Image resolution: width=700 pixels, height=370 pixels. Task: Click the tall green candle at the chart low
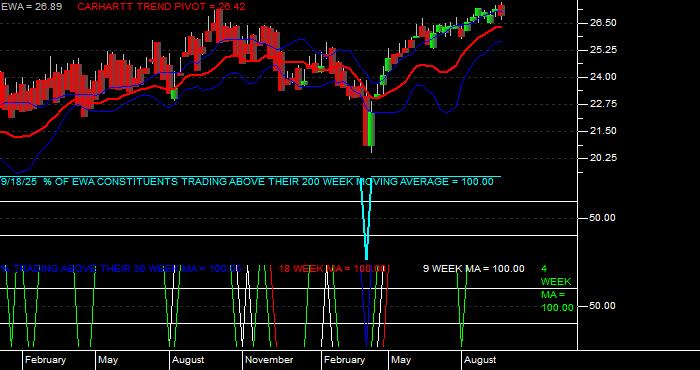pos(371,129)
